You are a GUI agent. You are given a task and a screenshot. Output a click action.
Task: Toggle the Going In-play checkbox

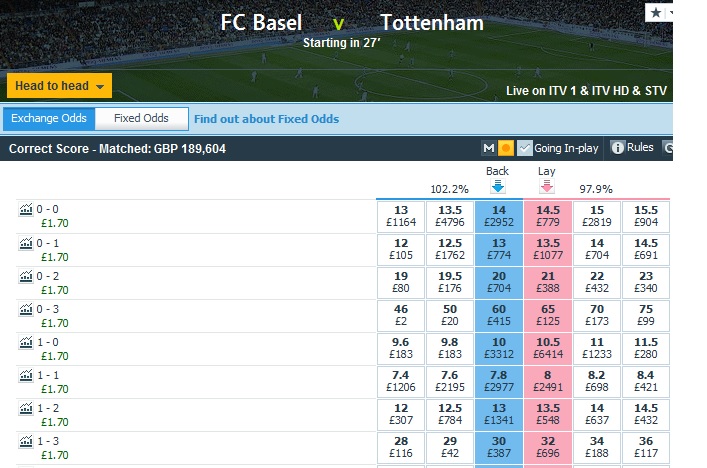click(x=524, y=148)
